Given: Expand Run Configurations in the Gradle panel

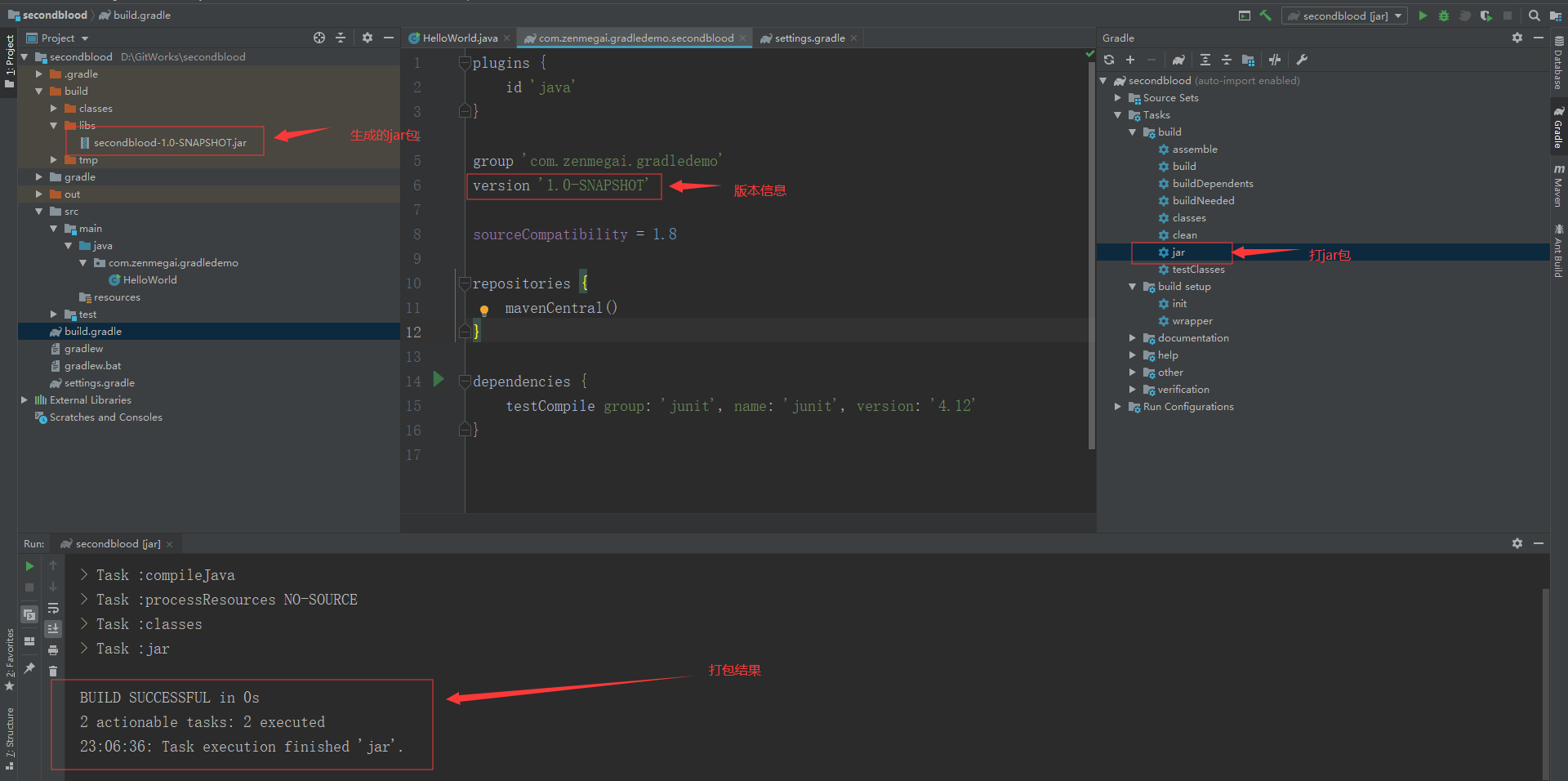Looking at the screenshot, I should pos(1118,407).
